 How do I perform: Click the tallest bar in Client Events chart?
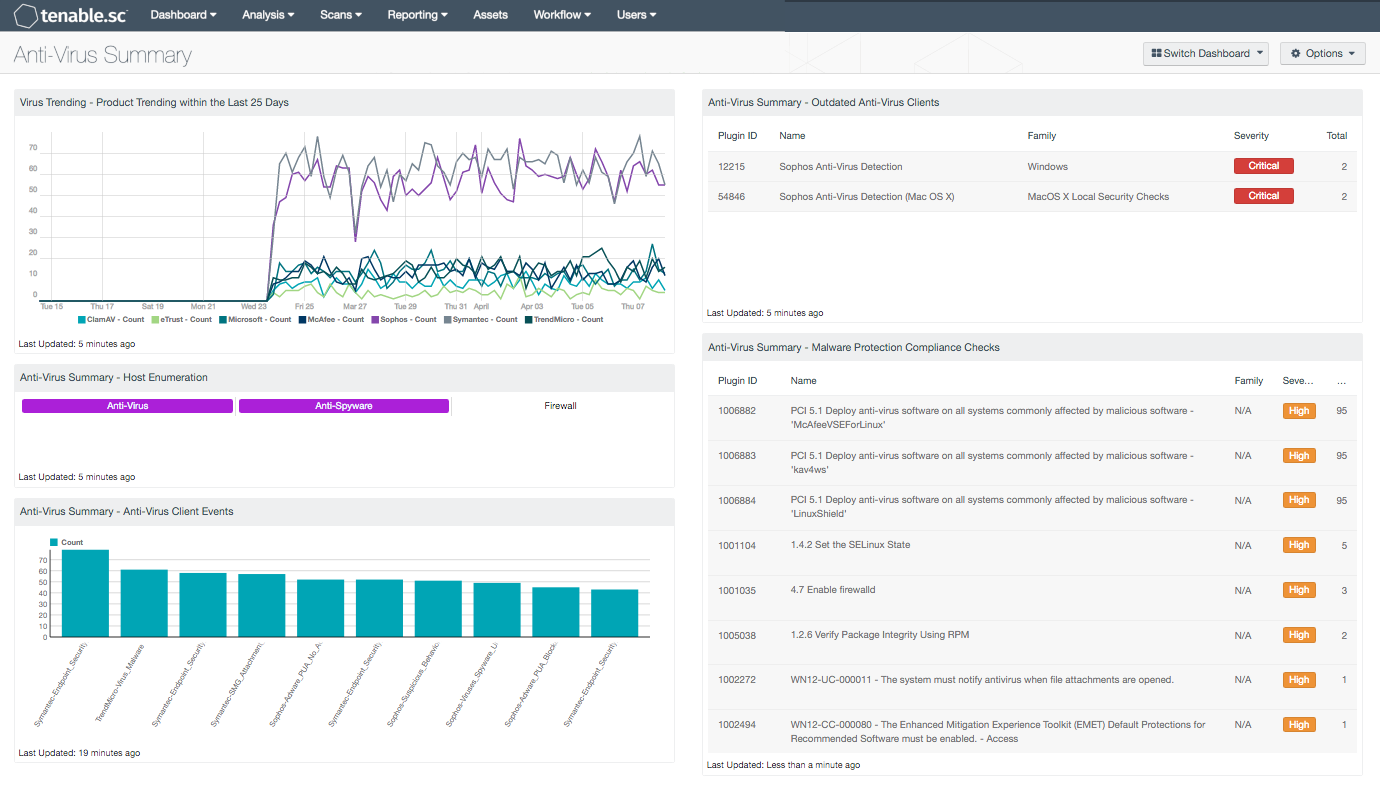click(x=85, y=593)
